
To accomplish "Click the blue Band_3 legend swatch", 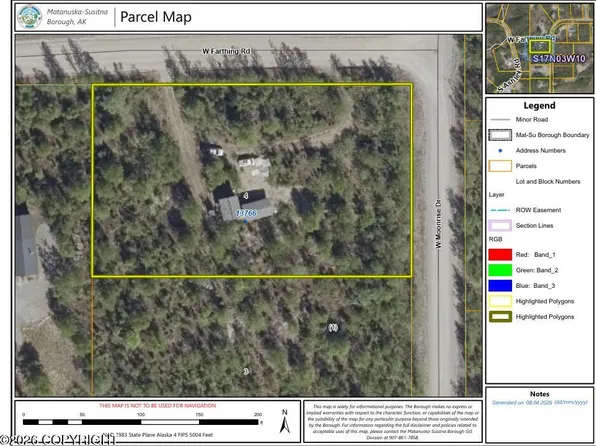I will pos(500,286).
